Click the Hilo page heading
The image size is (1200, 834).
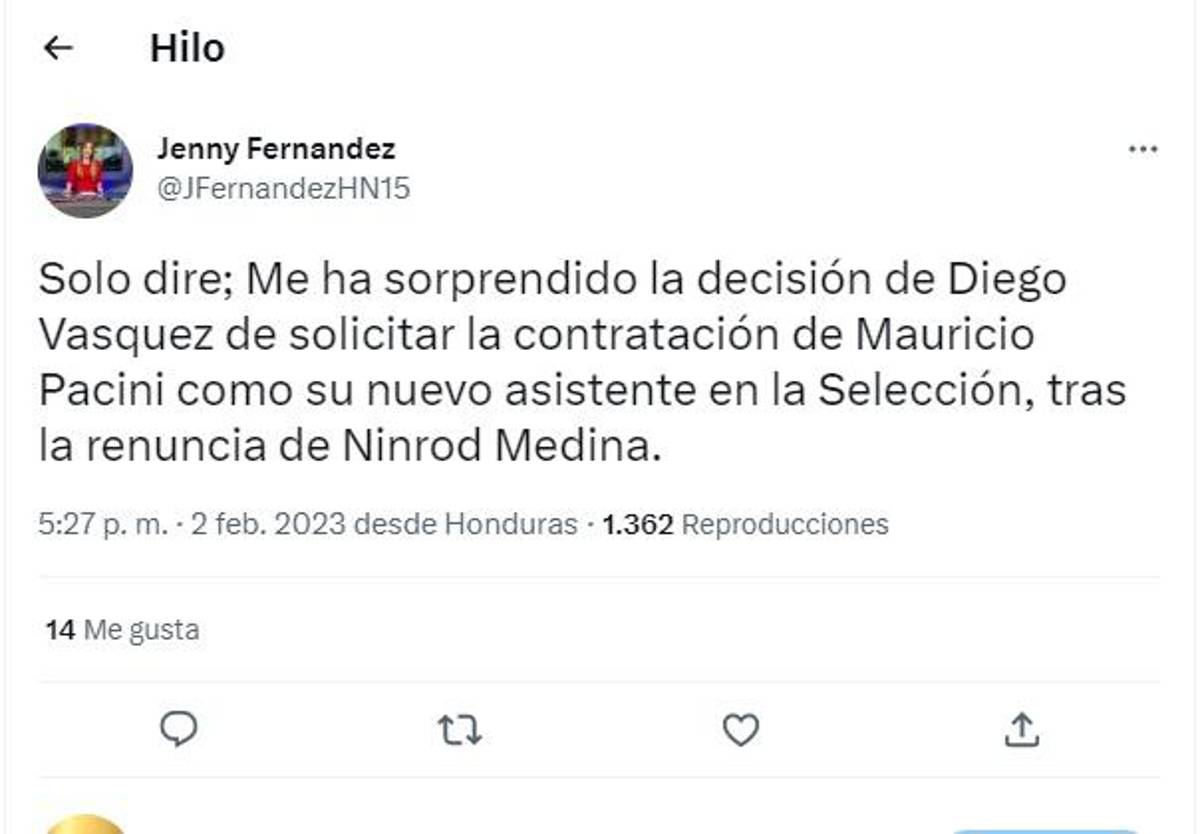point(187,48)
